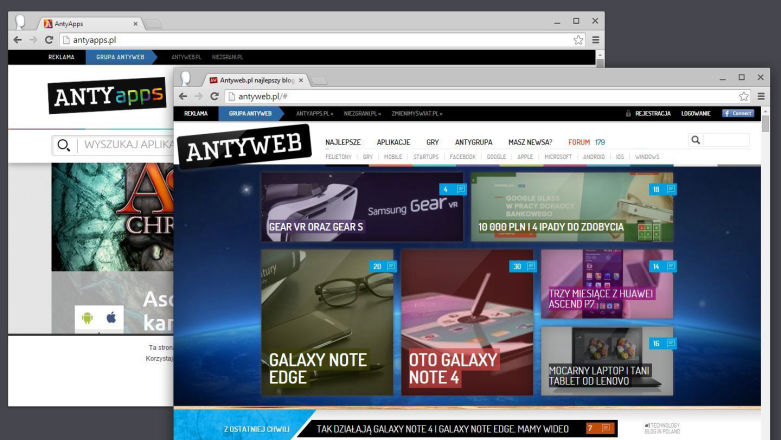Focus the antyweb.pl address bar

click(x=487, y=96)
